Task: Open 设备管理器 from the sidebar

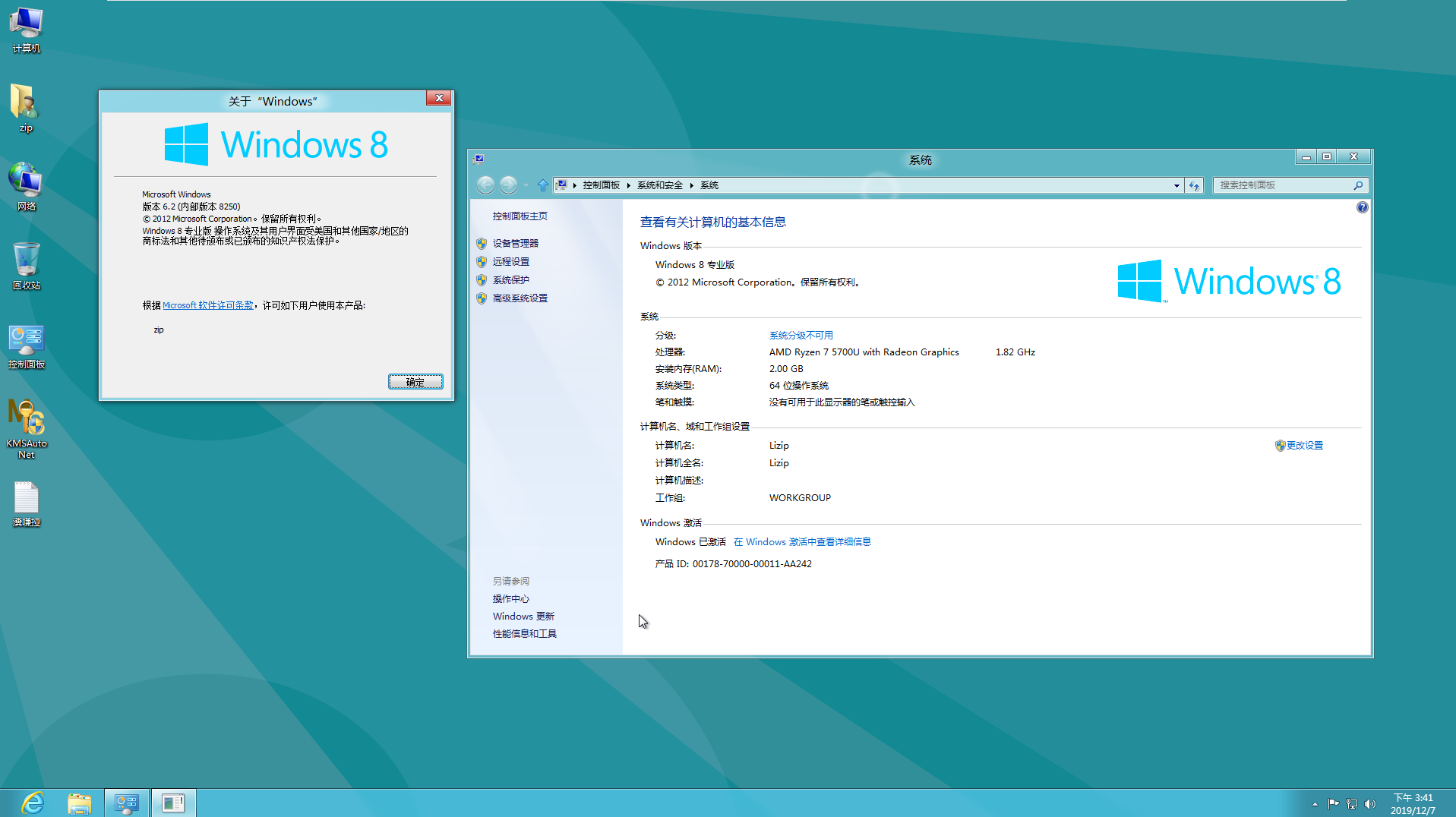Action: tap(515, 244)
